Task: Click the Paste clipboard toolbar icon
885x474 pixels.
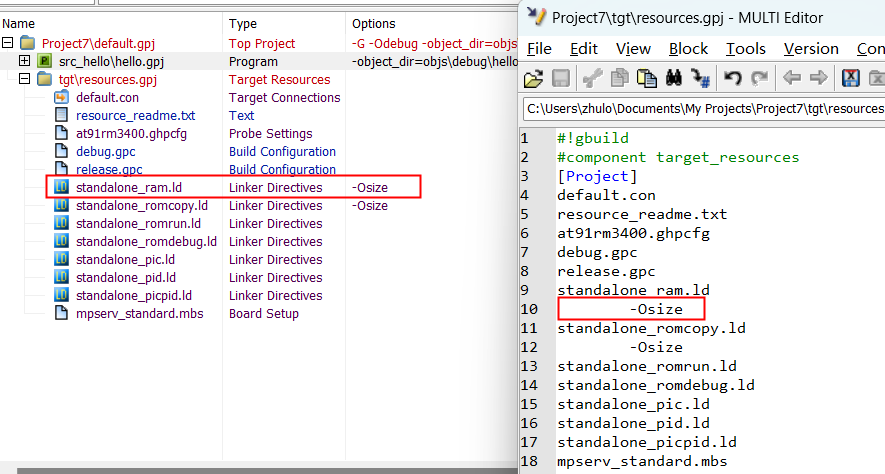Action: click(648, 79)
